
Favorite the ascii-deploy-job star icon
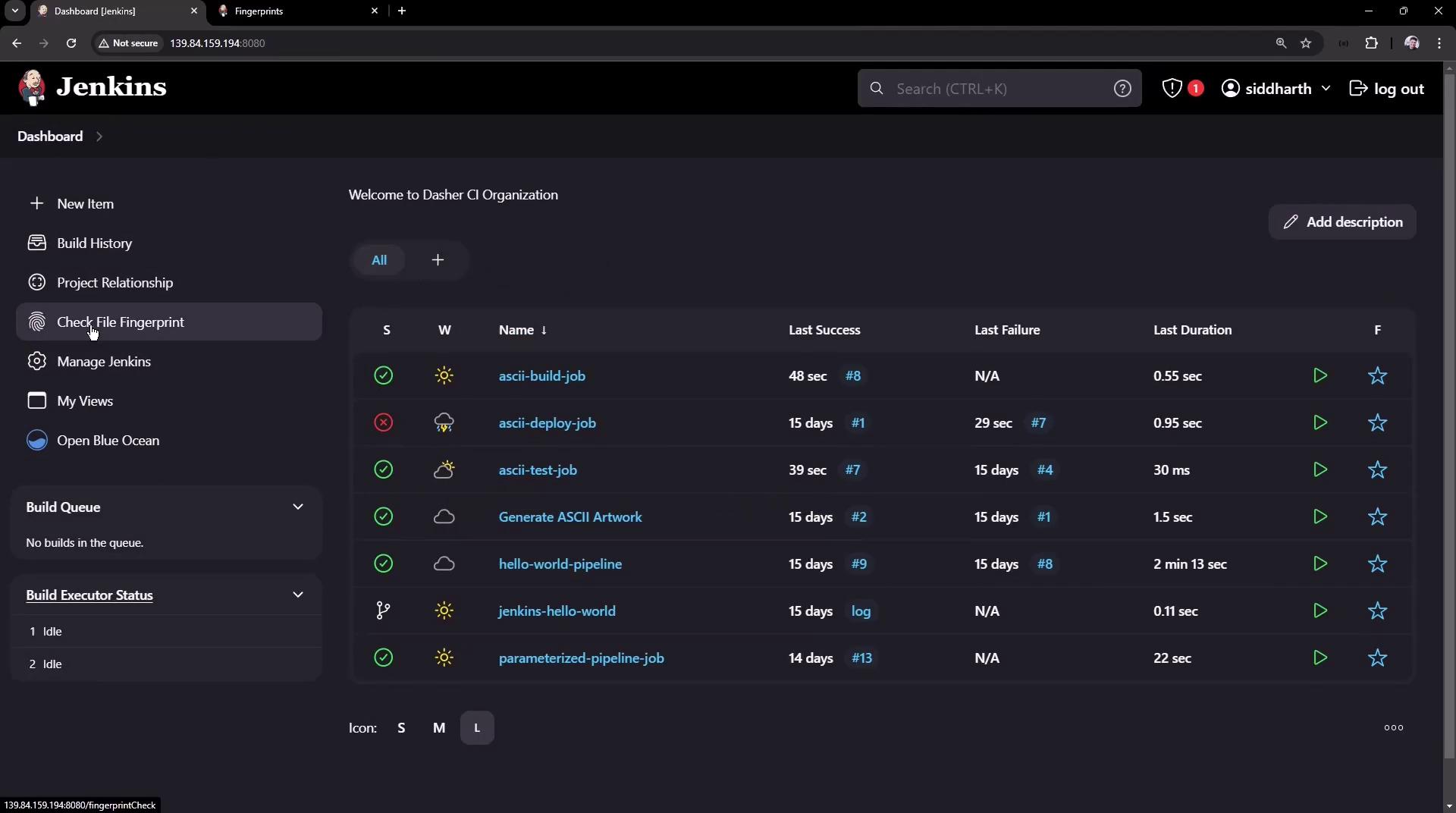pos(1377,423)
